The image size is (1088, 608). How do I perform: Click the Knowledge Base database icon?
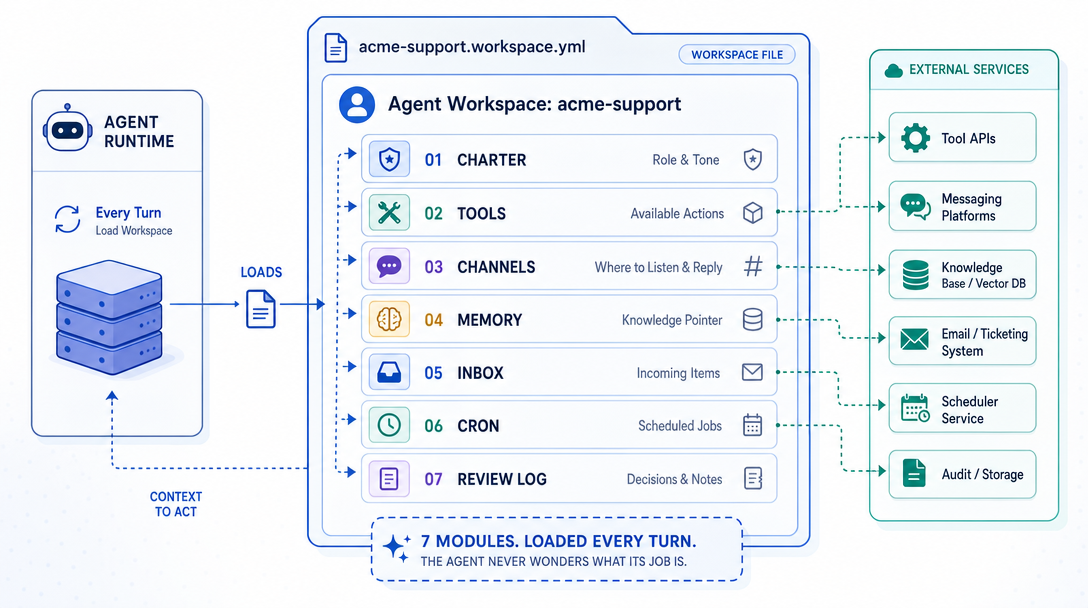pyautogui.click(x=915, y=275)
